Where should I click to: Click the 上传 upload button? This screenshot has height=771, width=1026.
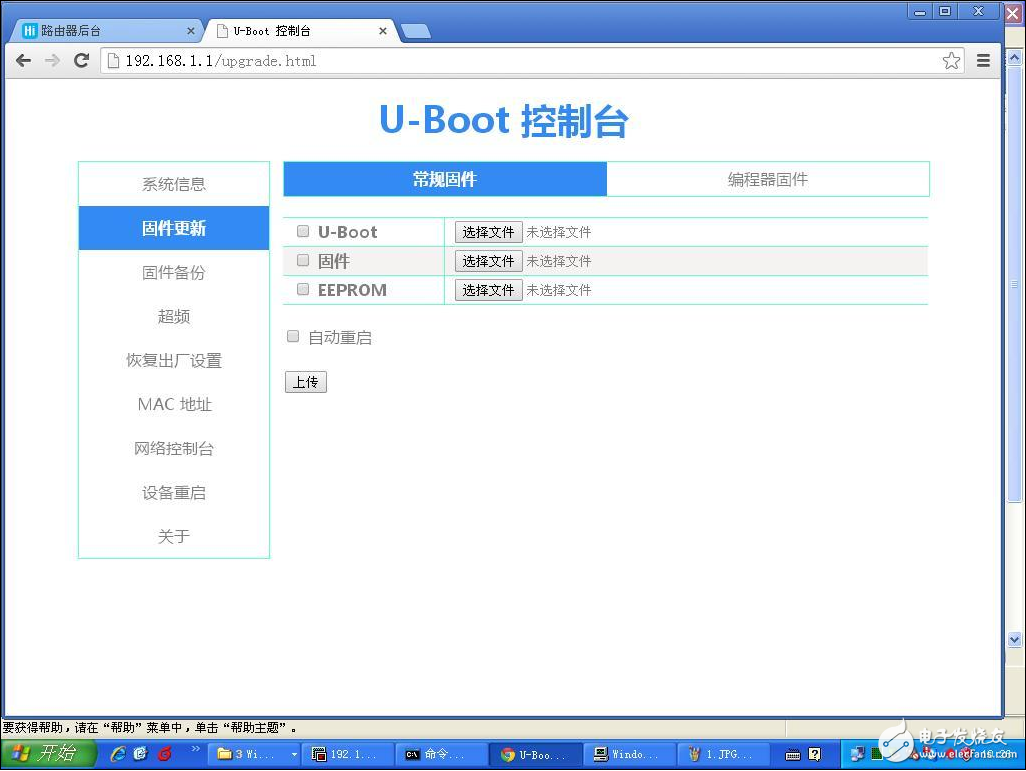click(x=305, y=381)
